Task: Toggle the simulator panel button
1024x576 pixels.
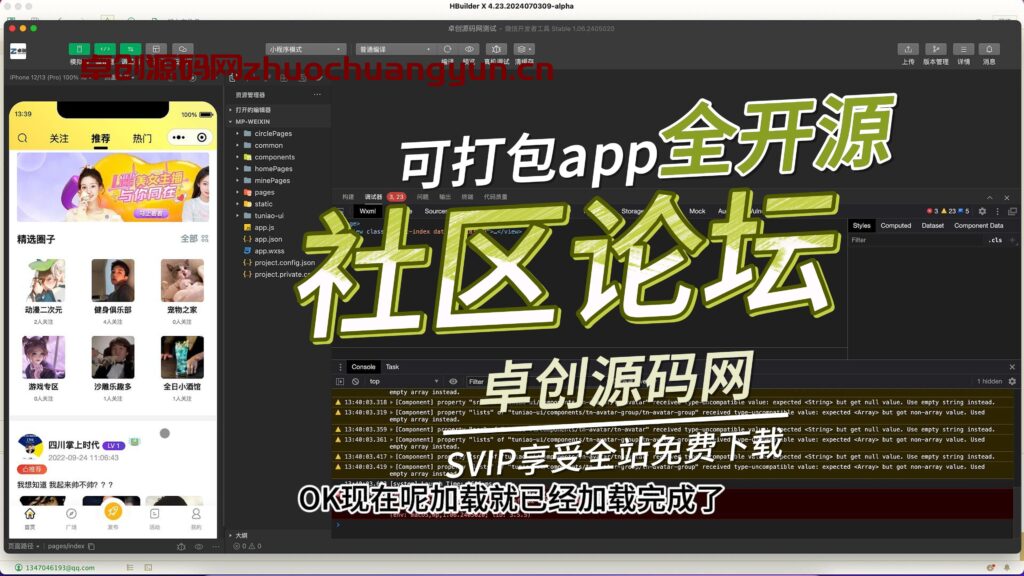Action: [79, 49]
